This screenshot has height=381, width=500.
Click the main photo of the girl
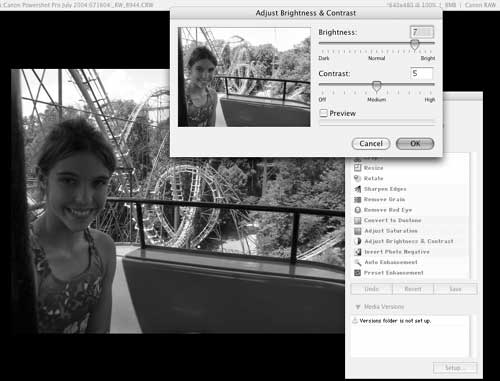pos(178,201)
